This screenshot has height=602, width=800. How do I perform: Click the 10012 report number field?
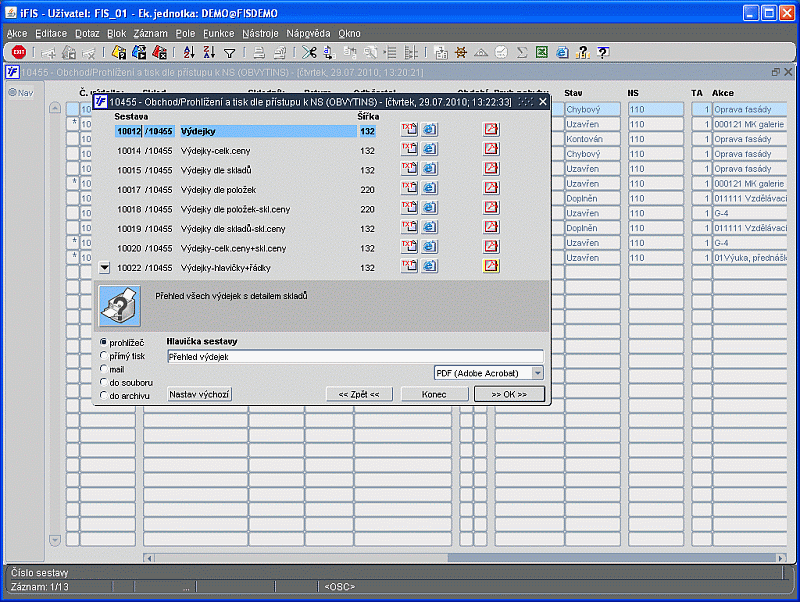(x=128, y=131)
